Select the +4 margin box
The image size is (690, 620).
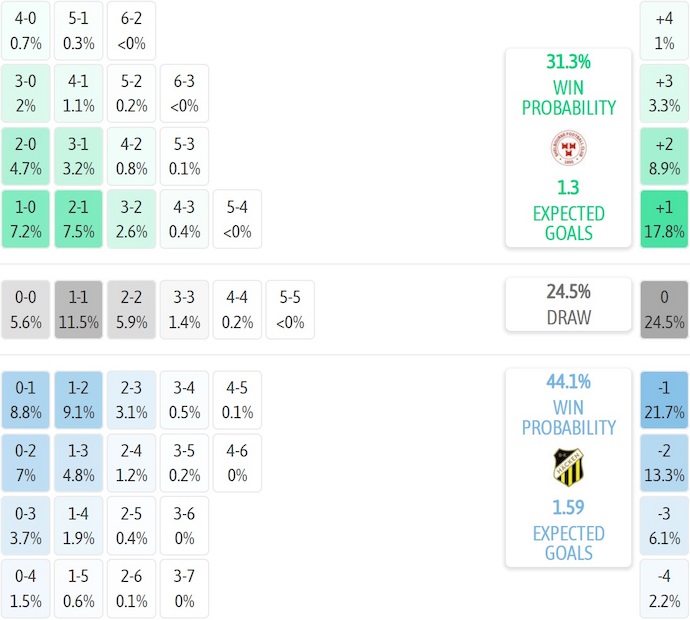click(x=665, y=31)
